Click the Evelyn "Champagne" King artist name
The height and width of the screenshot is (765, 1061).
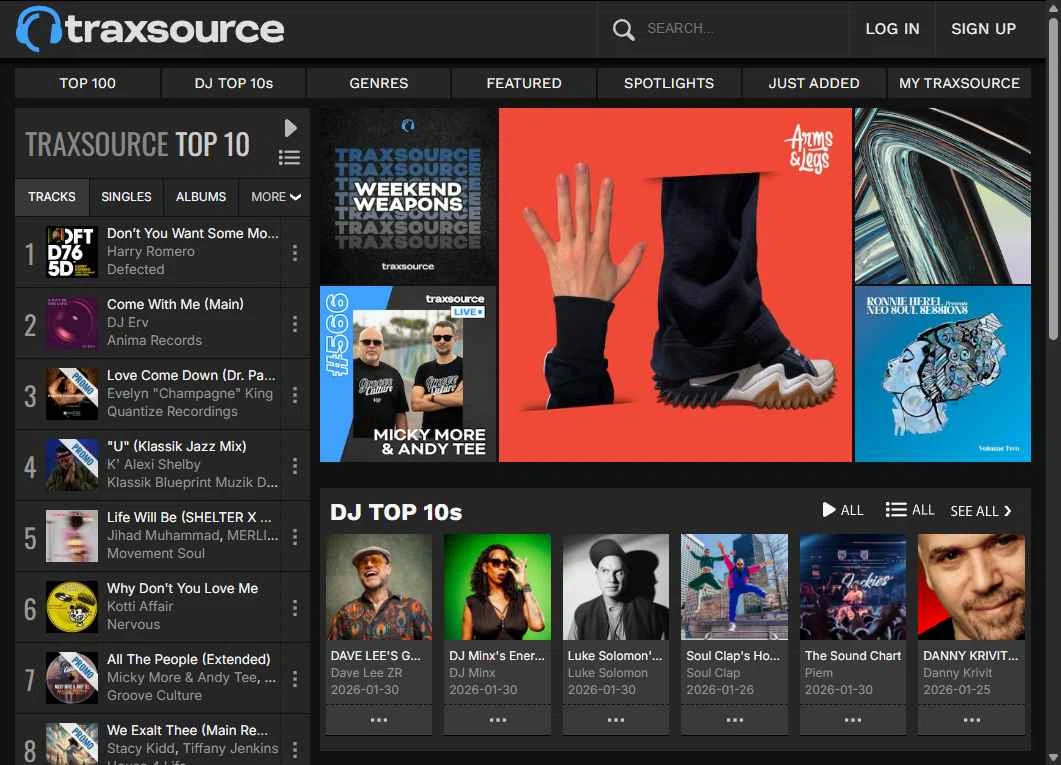(x=190, y=393)
